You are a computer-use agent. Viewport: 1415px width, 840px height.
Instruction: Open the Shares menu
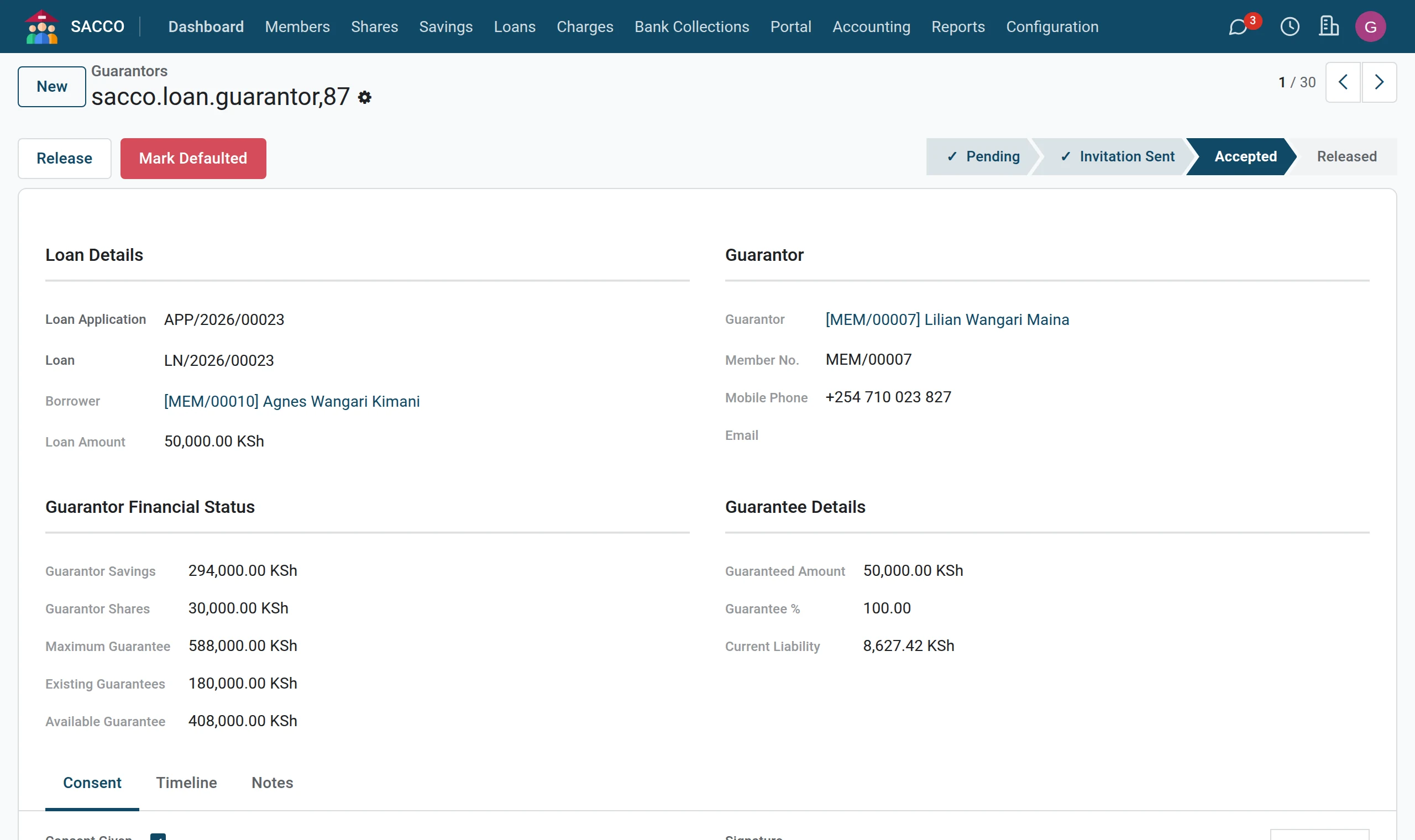(374, 27)
